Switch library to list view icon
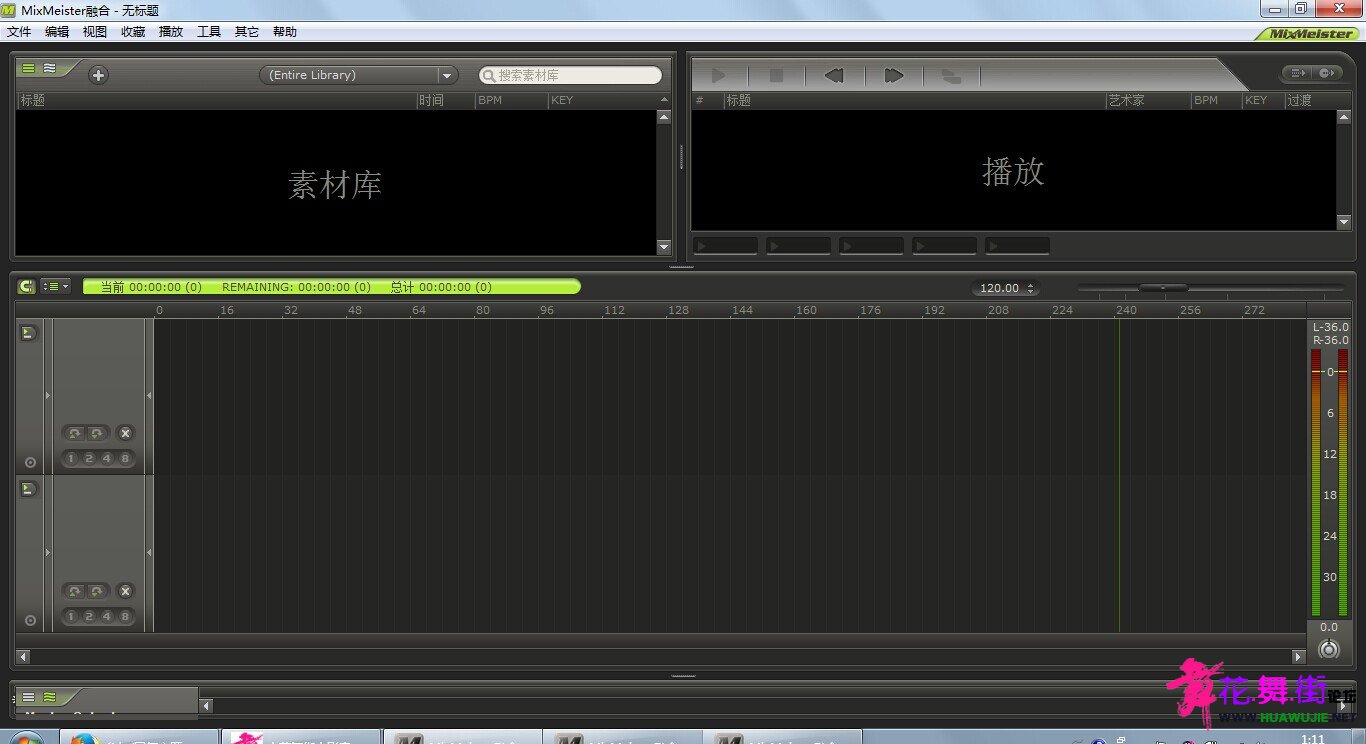The height and width of the screenshot is (744, 1366). 28,68
